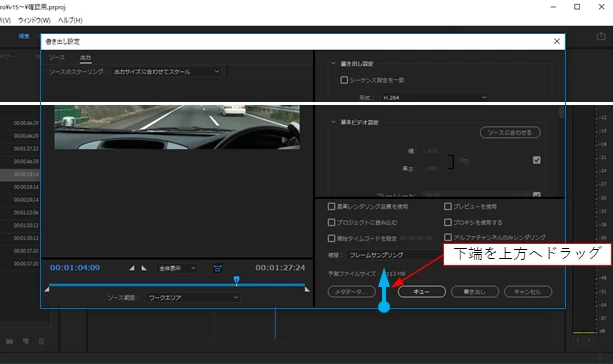
Task: Set Out point with right triangle icon
Action: tap(144, 268)
